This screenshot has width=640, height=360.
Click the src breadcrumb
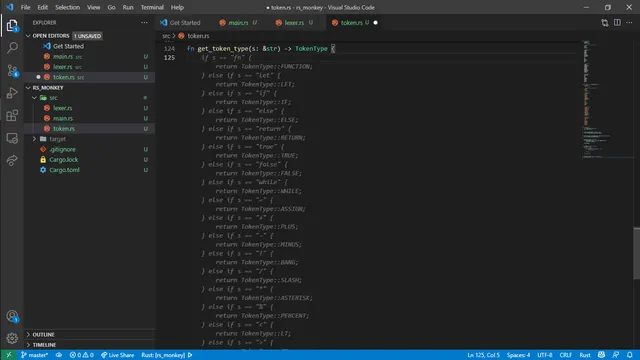coord(166,36)
